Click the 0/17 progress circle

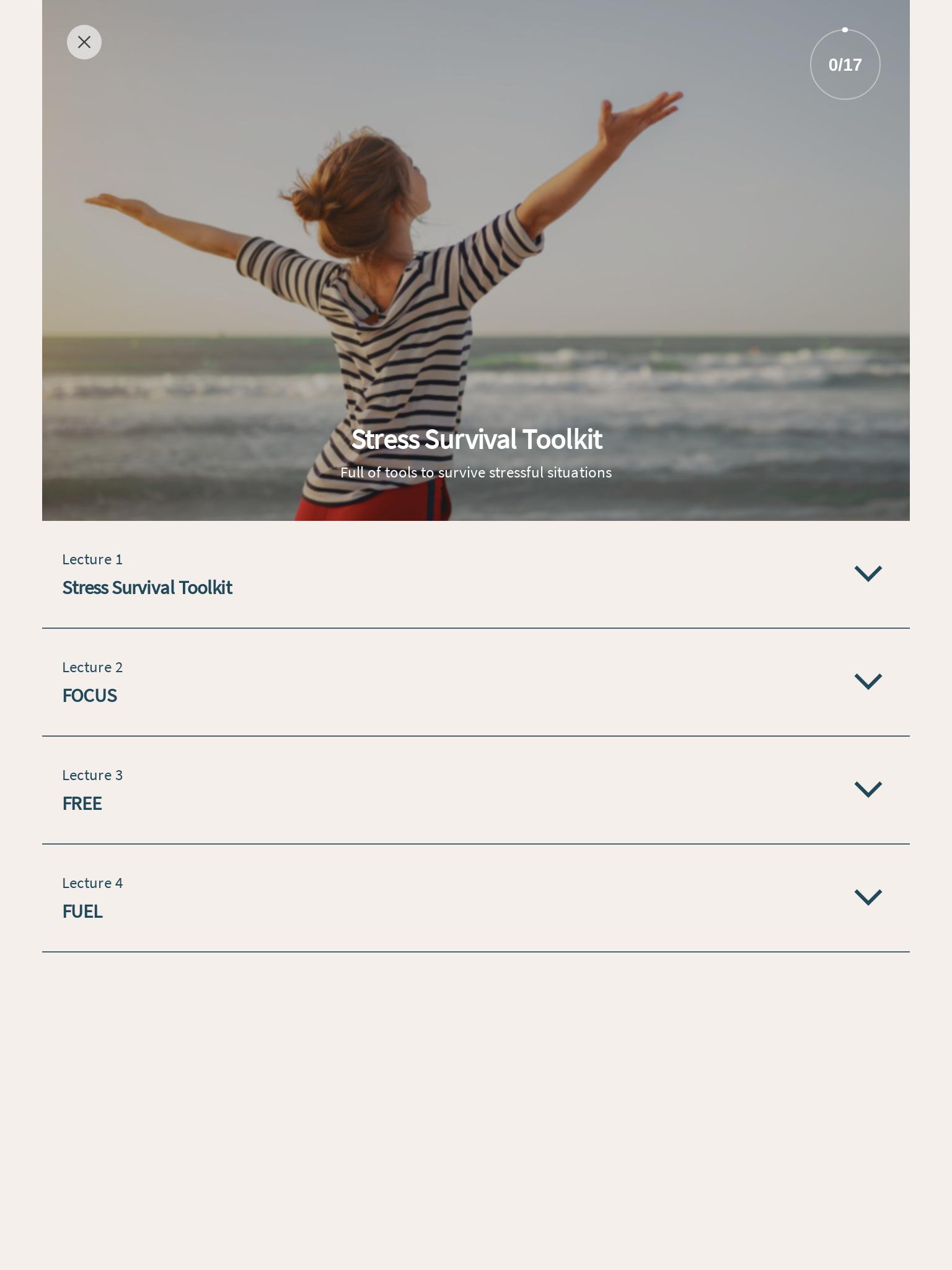click(845, 64)
